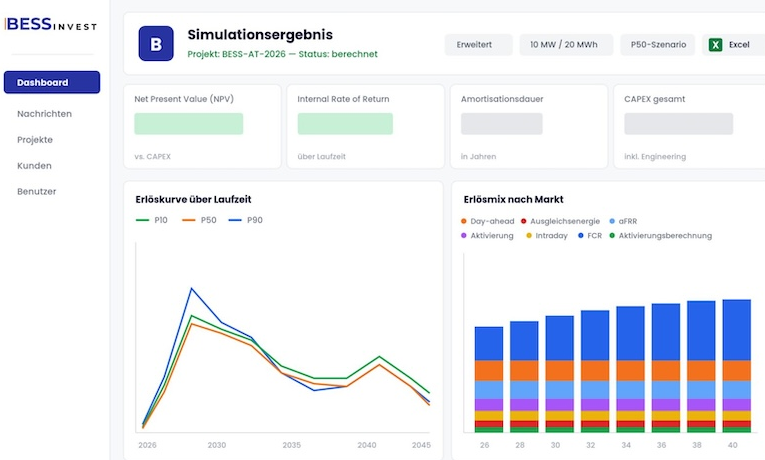The width and height of the screenshot is (765, 460).
Task: Hide Ausgleichsenergie series via legend
Action: pos(560,221)
